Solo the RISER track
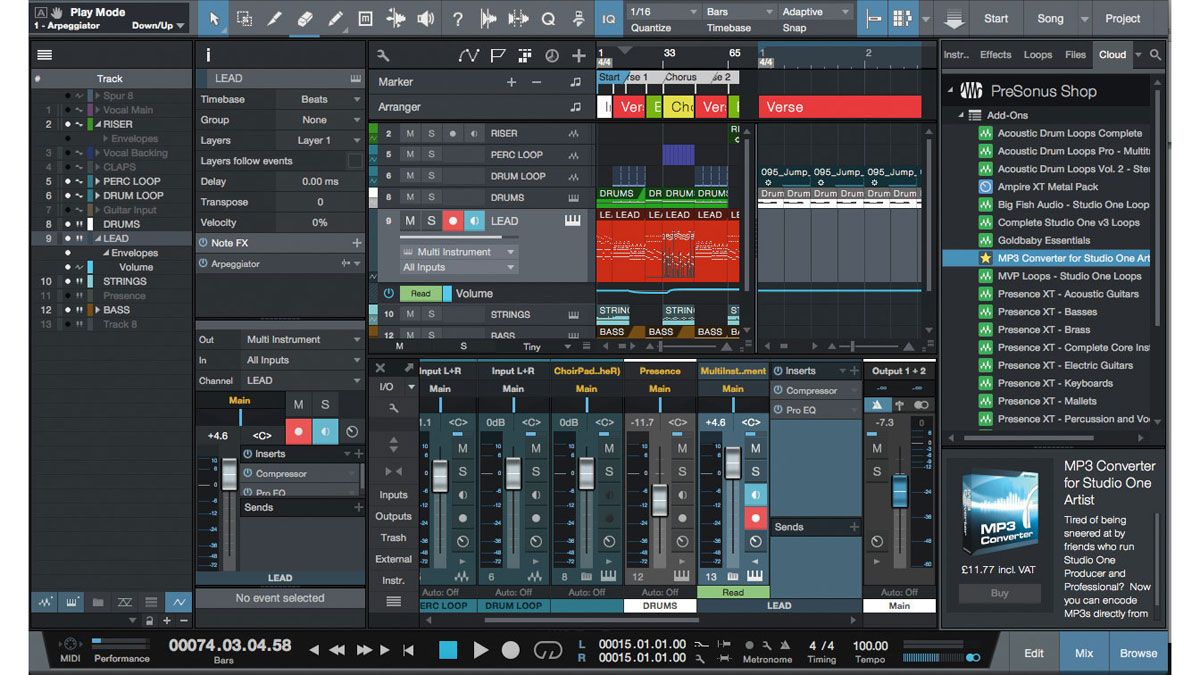 (432, 133)
